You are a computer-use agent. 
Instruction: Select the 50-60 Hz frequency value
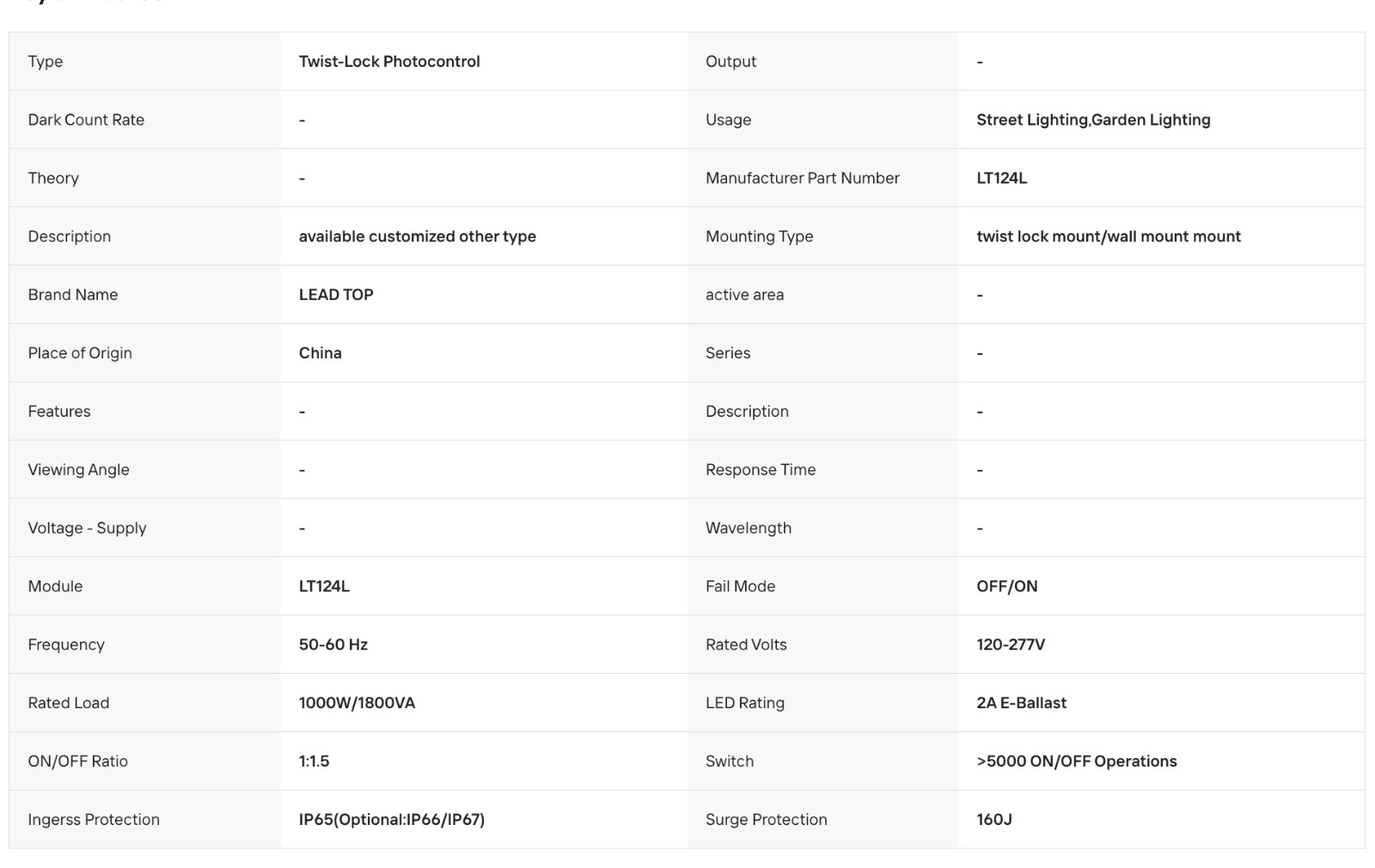coord(333,645)
